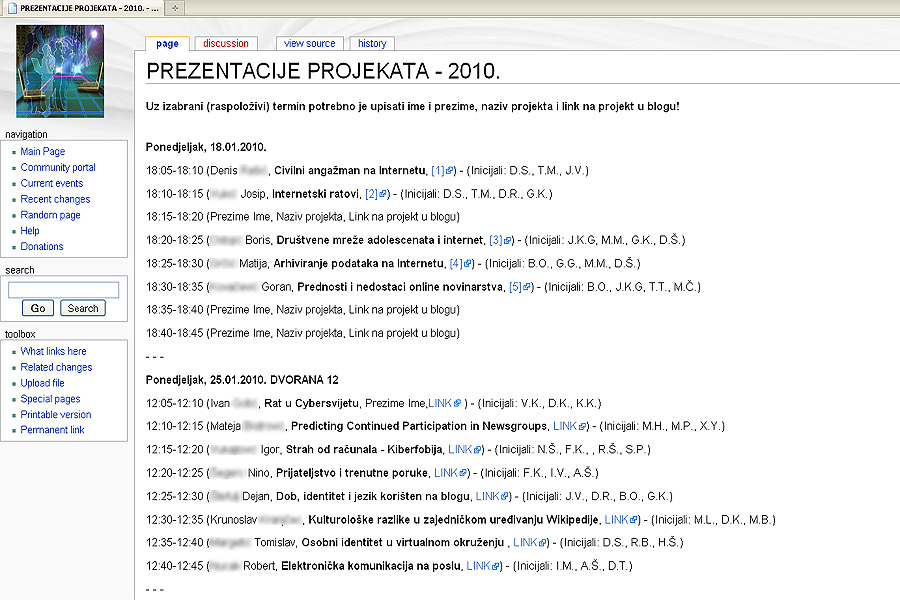The image size is (900, 600).
Task: Open the 'Permanent link' toolbox link
Action: coord(52,430)
